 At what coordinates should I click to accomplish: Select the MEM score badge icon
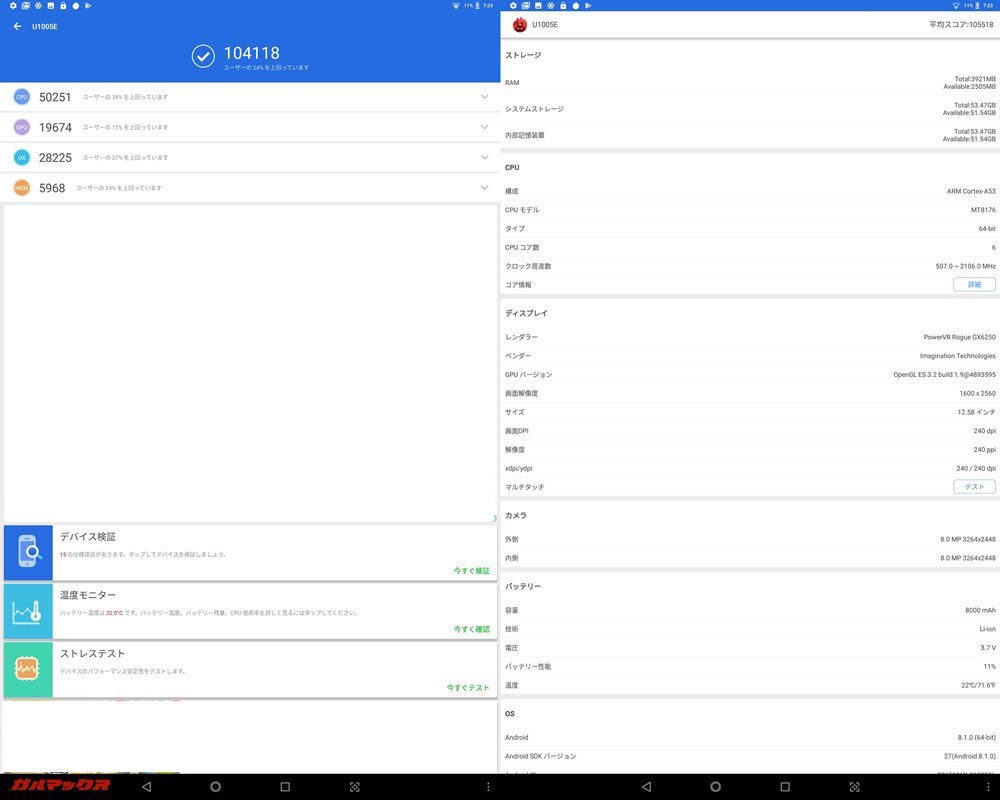pyautogui.click(x=21, y=187)
